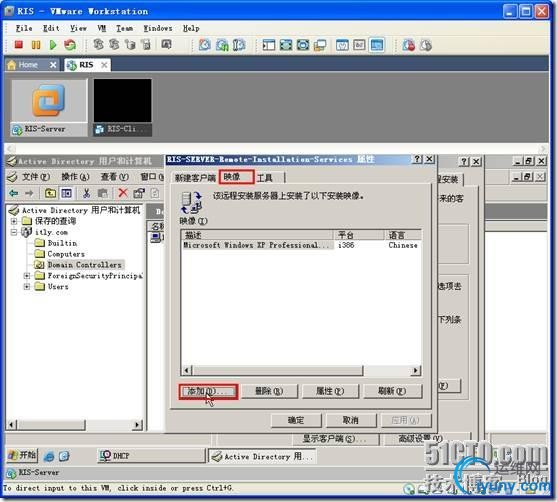Image resolution: width=557 pixels, height=502 pixels.
Task: Click the forward arrow in Active Directory toolbar
Action: pos(29,193)
